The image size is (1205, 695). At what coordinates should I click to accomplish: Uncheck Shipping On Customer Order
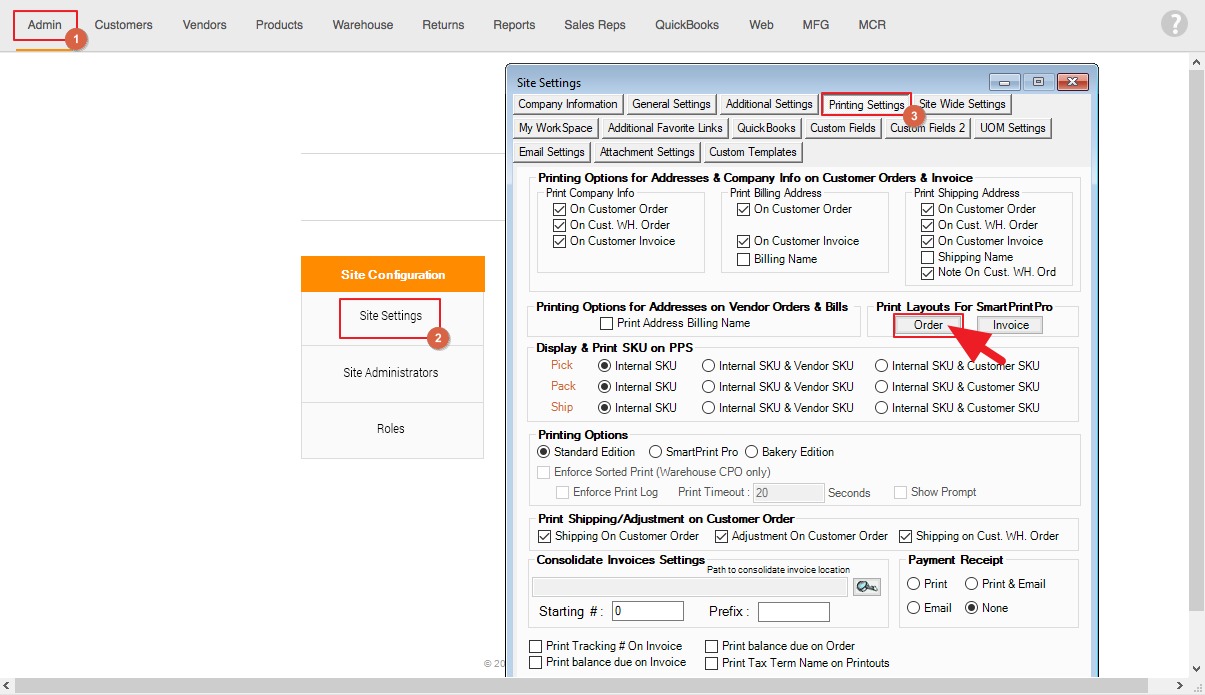545,537
